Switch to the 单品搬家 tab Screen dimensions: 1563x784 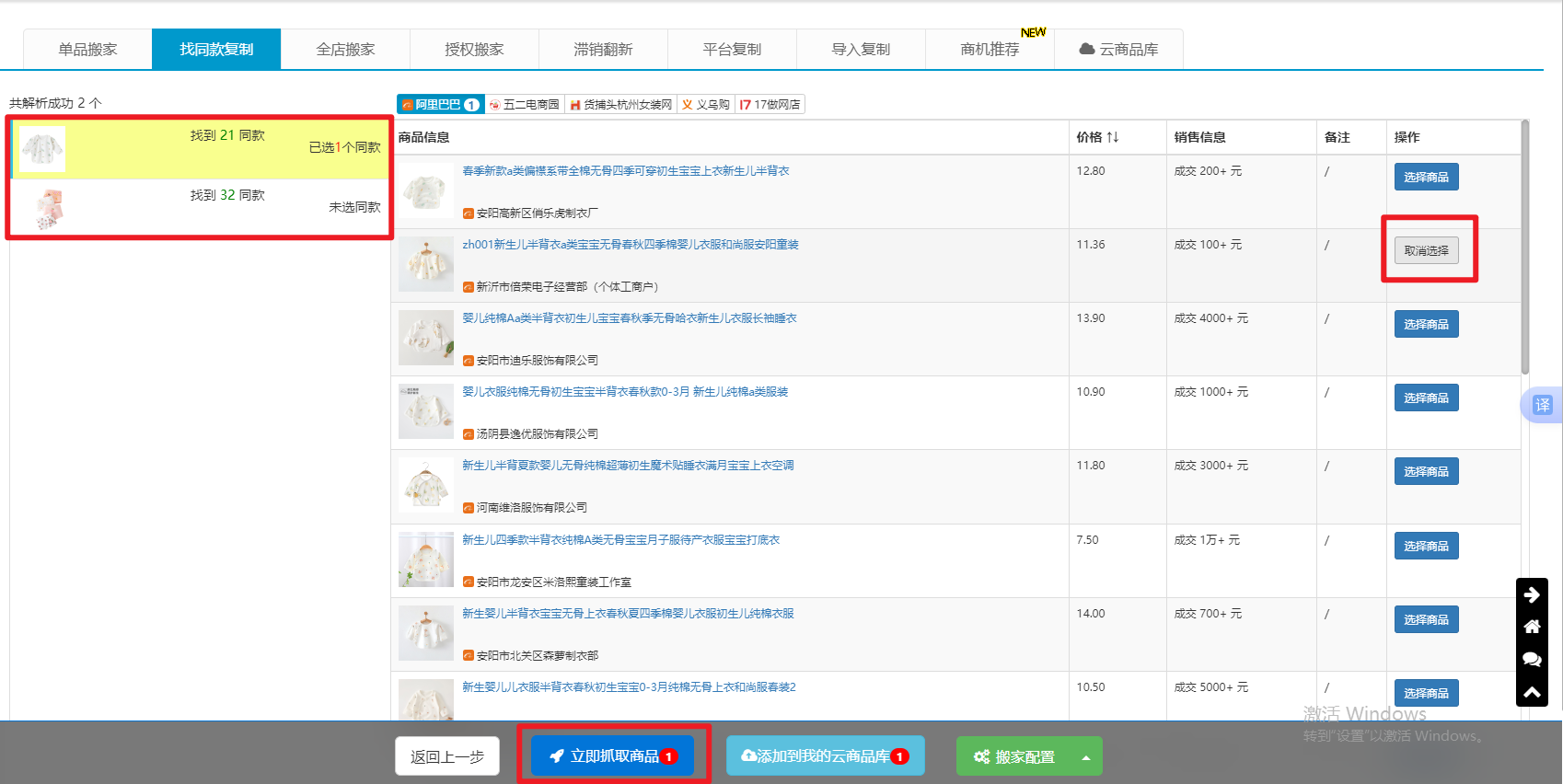tap(87, 50)
